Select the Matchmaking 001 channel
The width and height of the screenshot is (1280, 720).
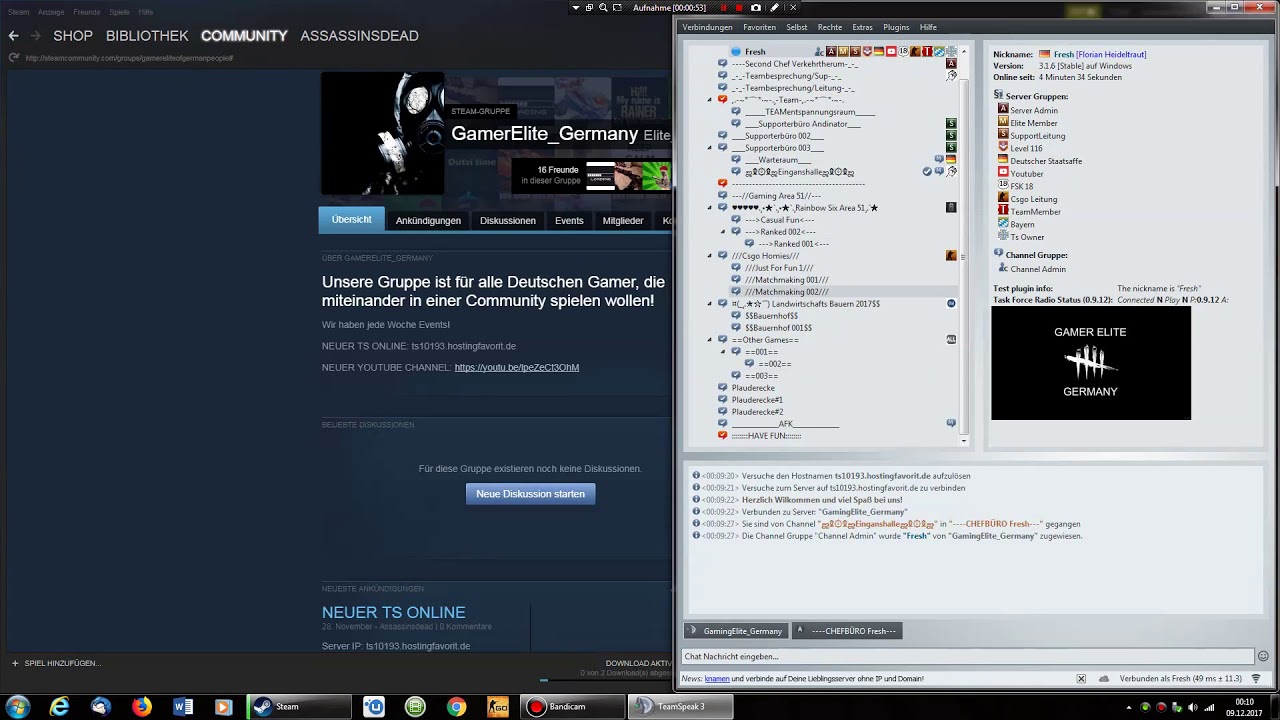pos(786,279)
